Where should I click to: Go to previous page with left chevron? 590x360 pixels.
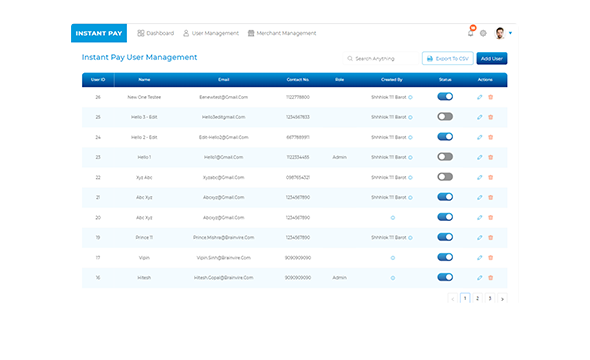453,299
